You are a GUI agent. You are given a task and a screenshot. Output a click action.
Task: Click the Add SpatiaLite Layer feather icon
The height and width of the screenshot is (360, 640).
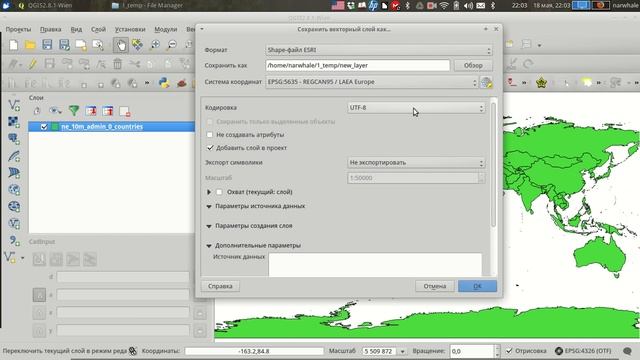(x=14, y=156)
